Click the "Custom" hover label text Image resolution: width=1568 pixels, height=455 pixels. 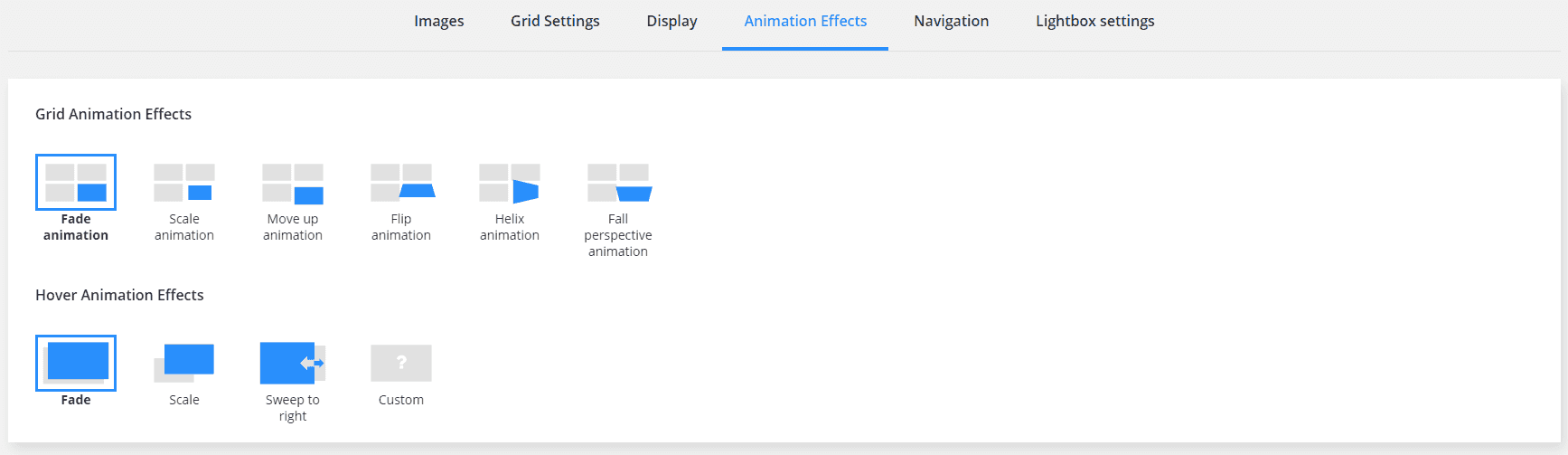click(x=401, y=400)
